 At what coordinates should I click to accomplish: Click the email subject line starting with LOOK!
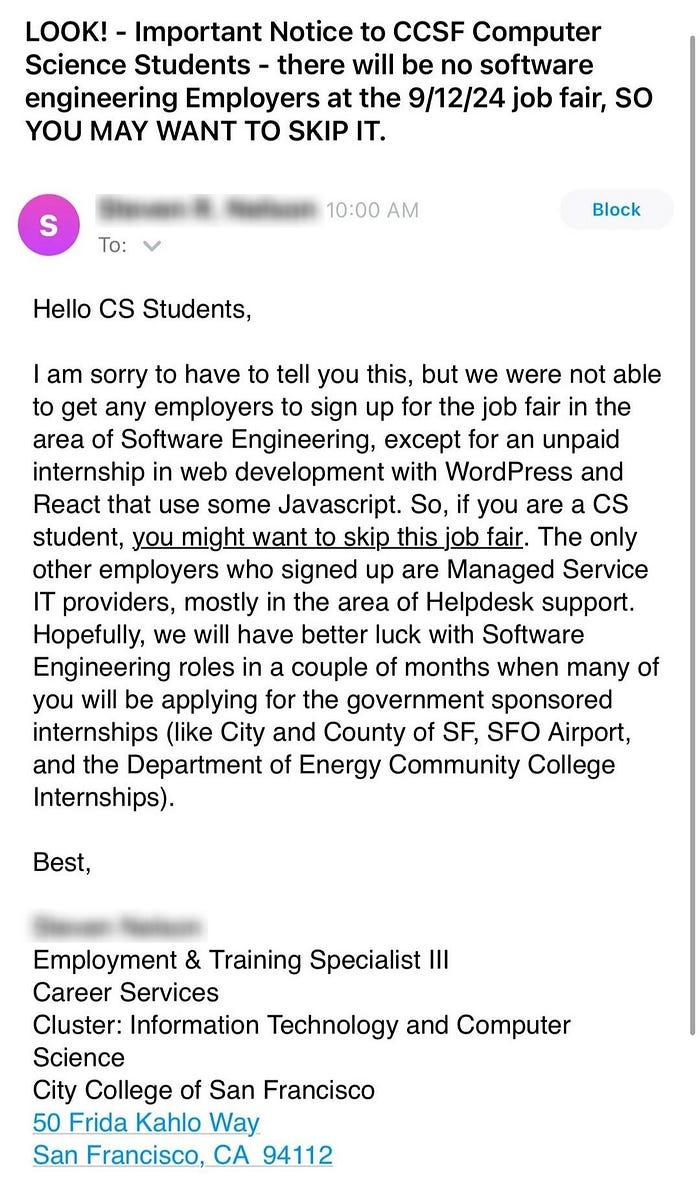[314, 82]
